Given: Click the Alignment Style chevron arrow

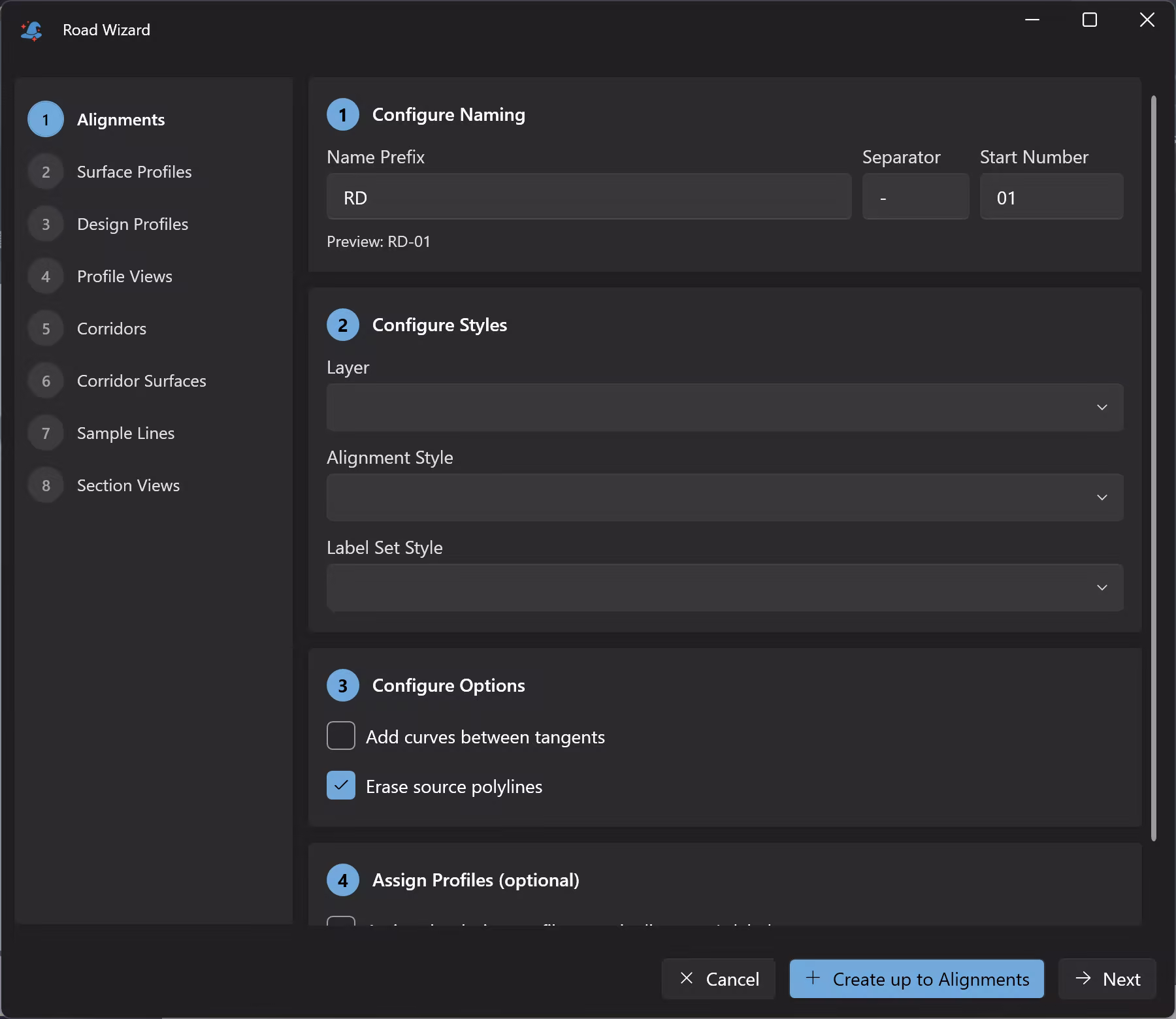Looking at the screenshot, I should [x=1102, y=497].
